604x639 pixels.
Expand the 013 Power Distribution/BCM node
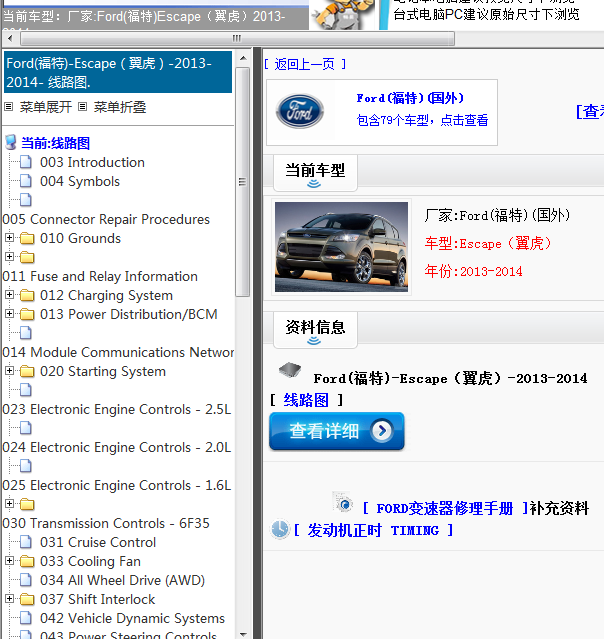click(x=9, y=313)
